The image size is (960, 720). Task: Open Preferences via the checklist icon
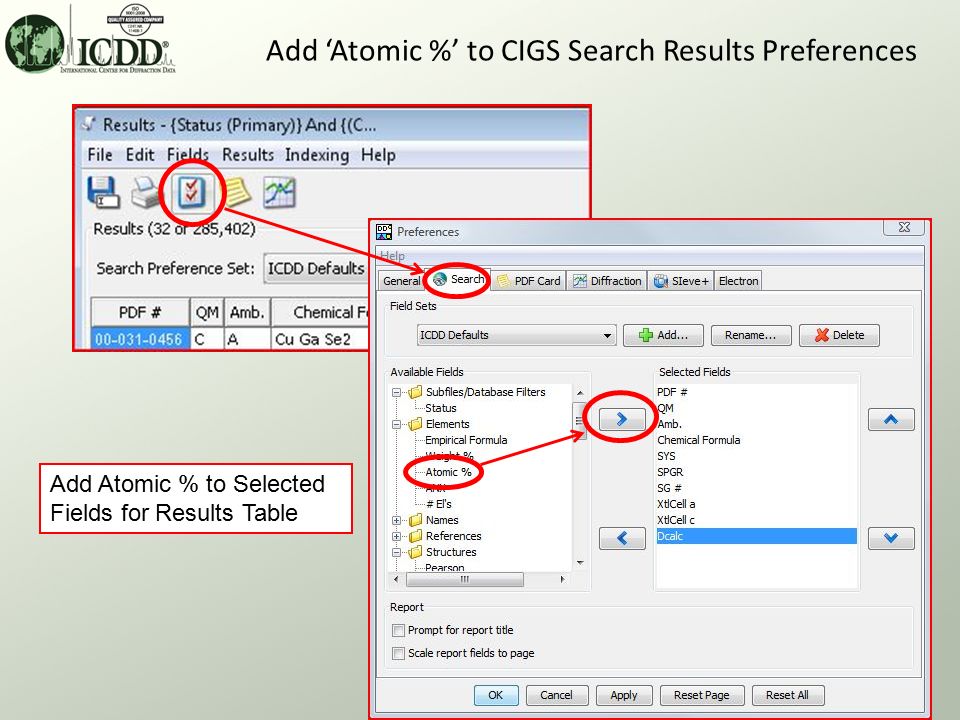(x=192, y=193)
